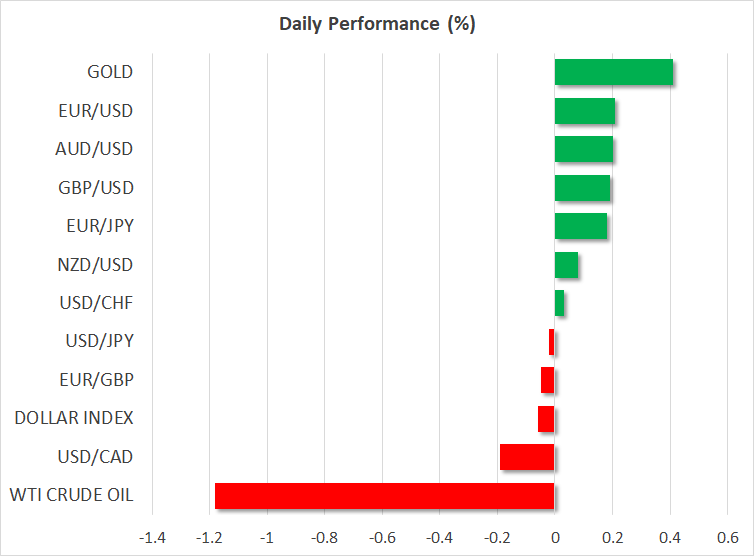Select the red WTI CRUDE OIL bar
Screen dimensions: 754x556
tap(384, 496)
